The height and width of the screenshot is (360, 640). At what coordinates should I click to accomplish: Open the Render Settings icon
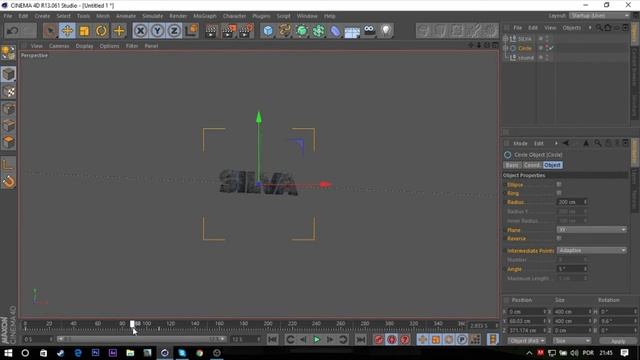click(246, 31)
